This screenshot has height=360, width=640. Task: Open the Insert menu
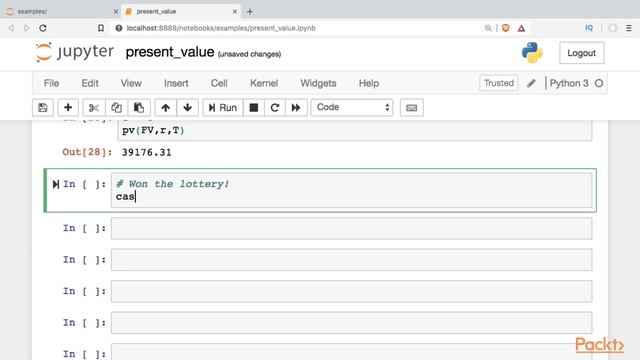coord(176,83)
